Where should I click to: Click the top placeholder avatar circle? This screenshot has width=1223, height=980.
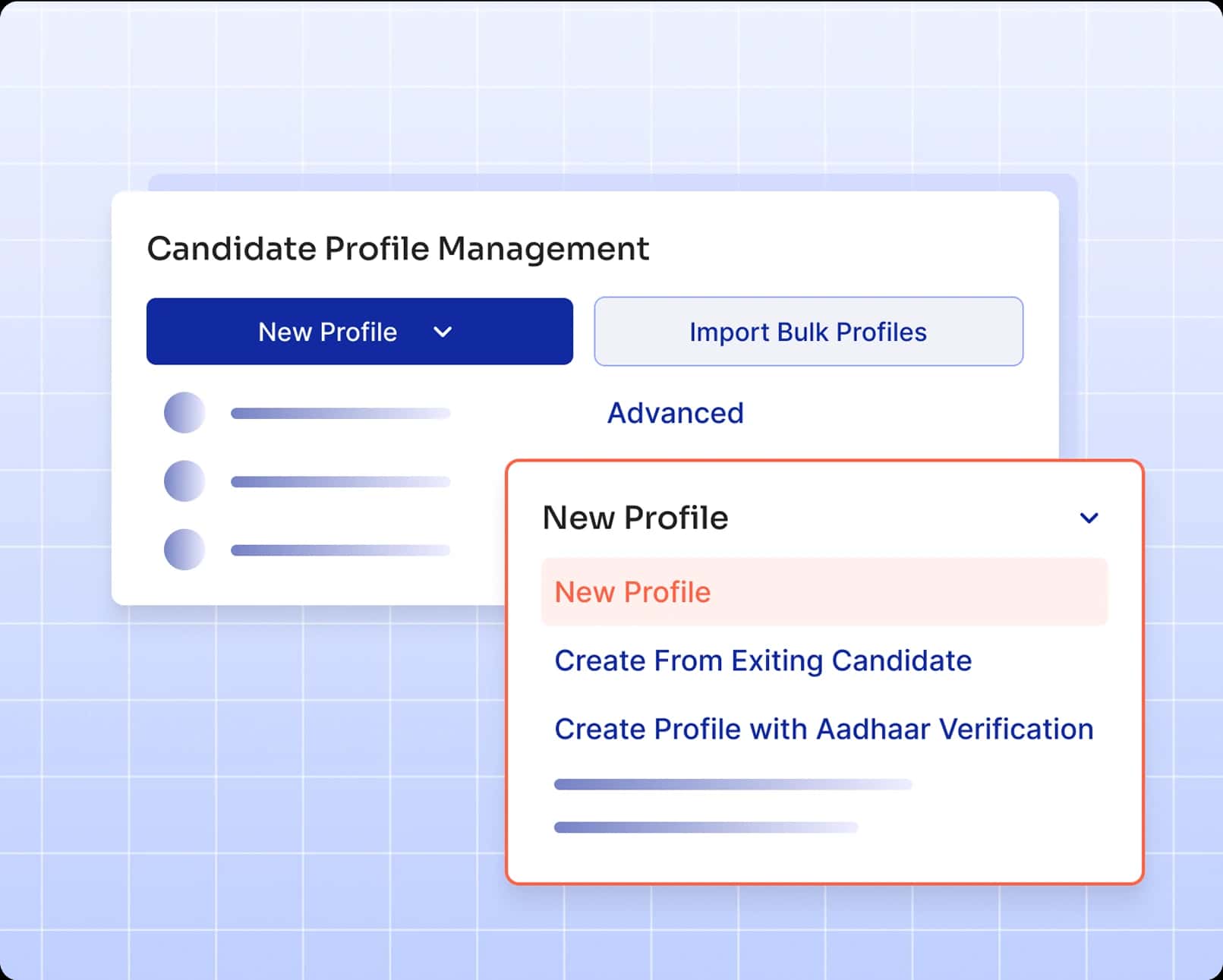184,413
